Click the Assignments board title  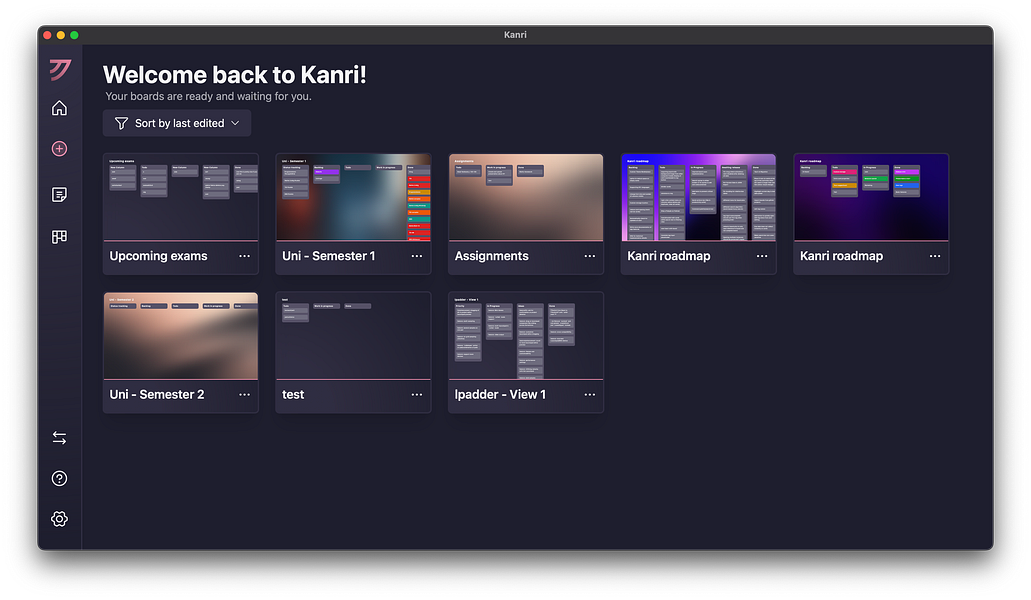(x=492, y=256)
